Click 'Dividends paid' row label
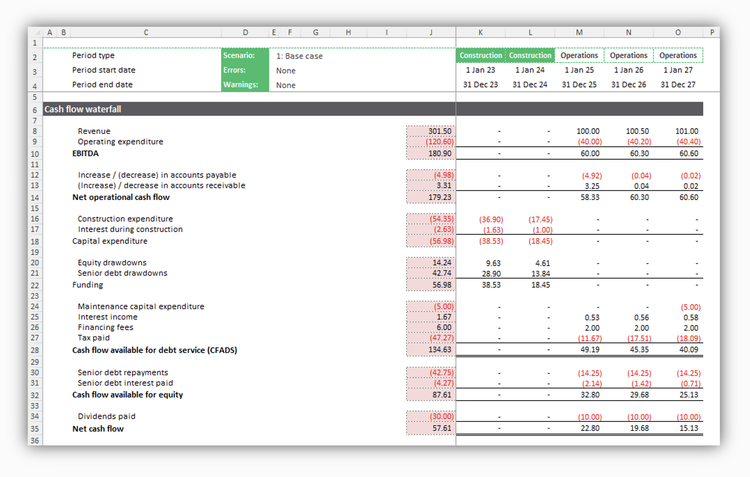This screenshot has width=750, height=477. pyautogui.click(x=107, y=416)
